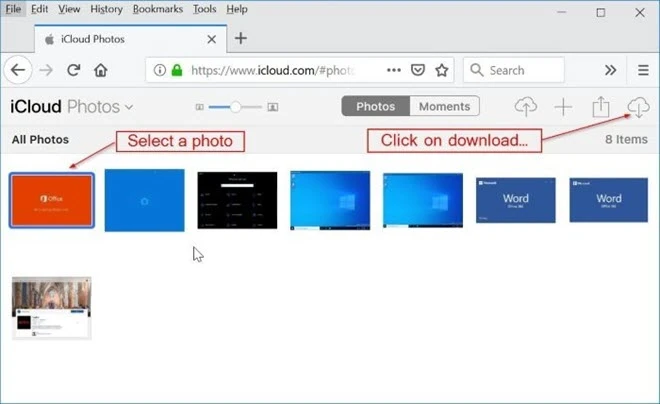Open page actions three-dot menu
660x404 pixels.
pyautogui.click(x=394, y=70)
